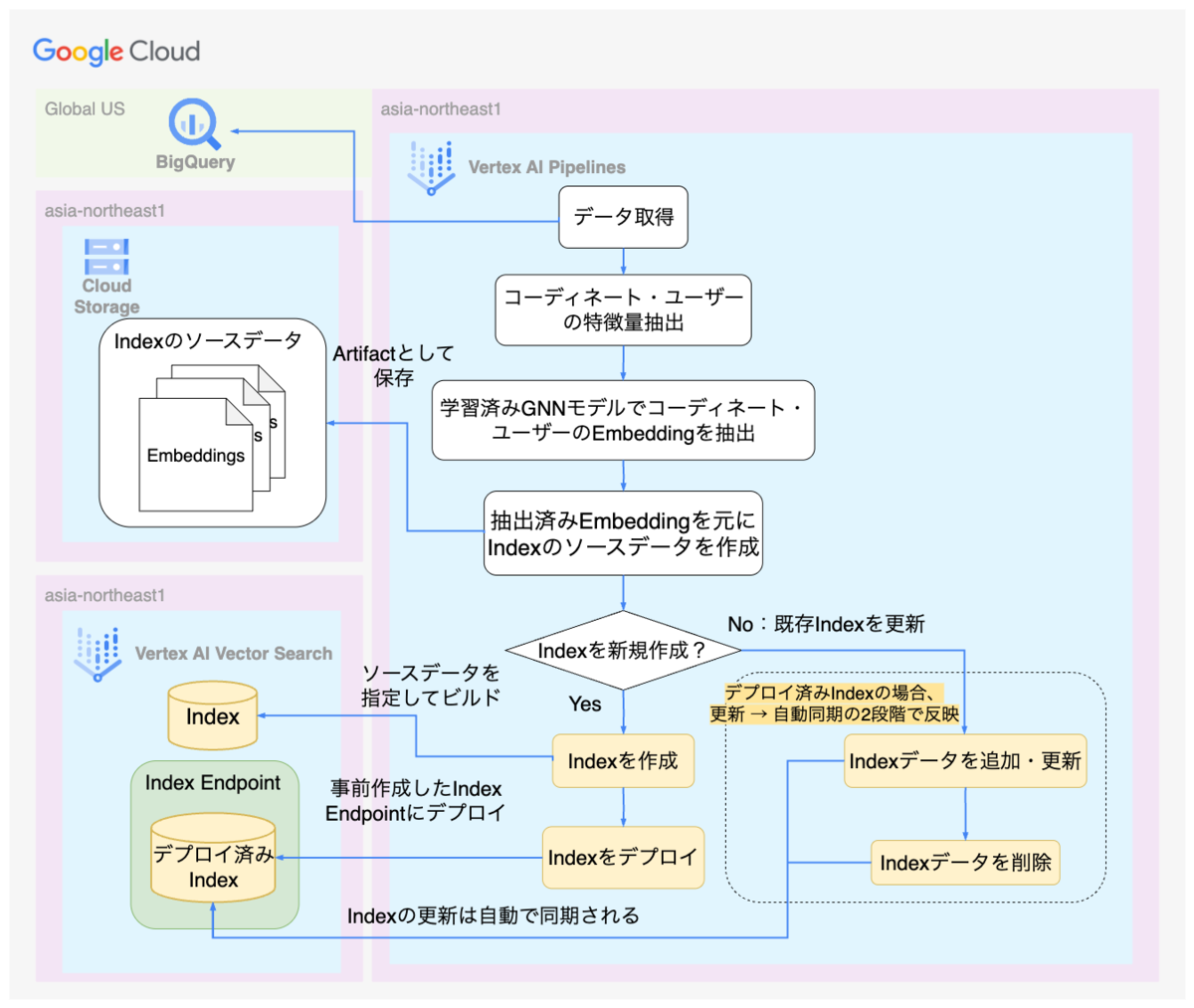Switch to the Global US region panel
This screenshot has height=1008, width=1194.
(x=86, y=109)
